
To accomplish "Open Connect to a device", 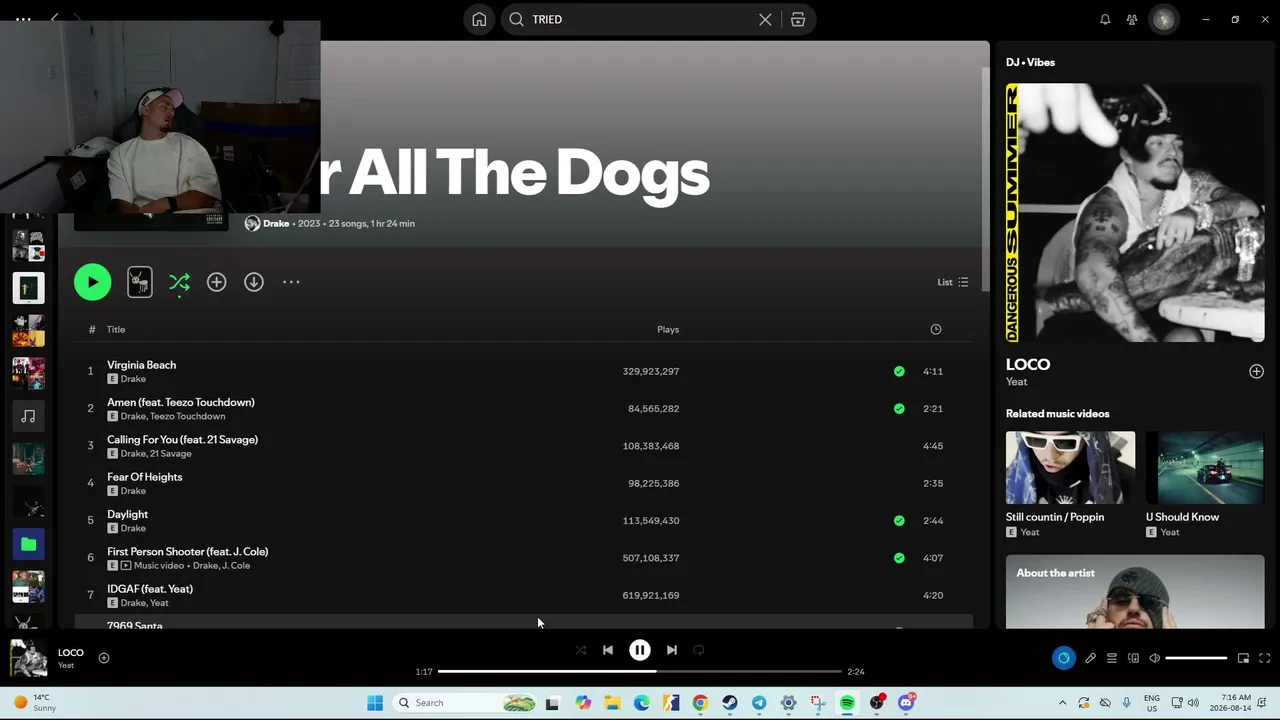I will point(1133,658).
